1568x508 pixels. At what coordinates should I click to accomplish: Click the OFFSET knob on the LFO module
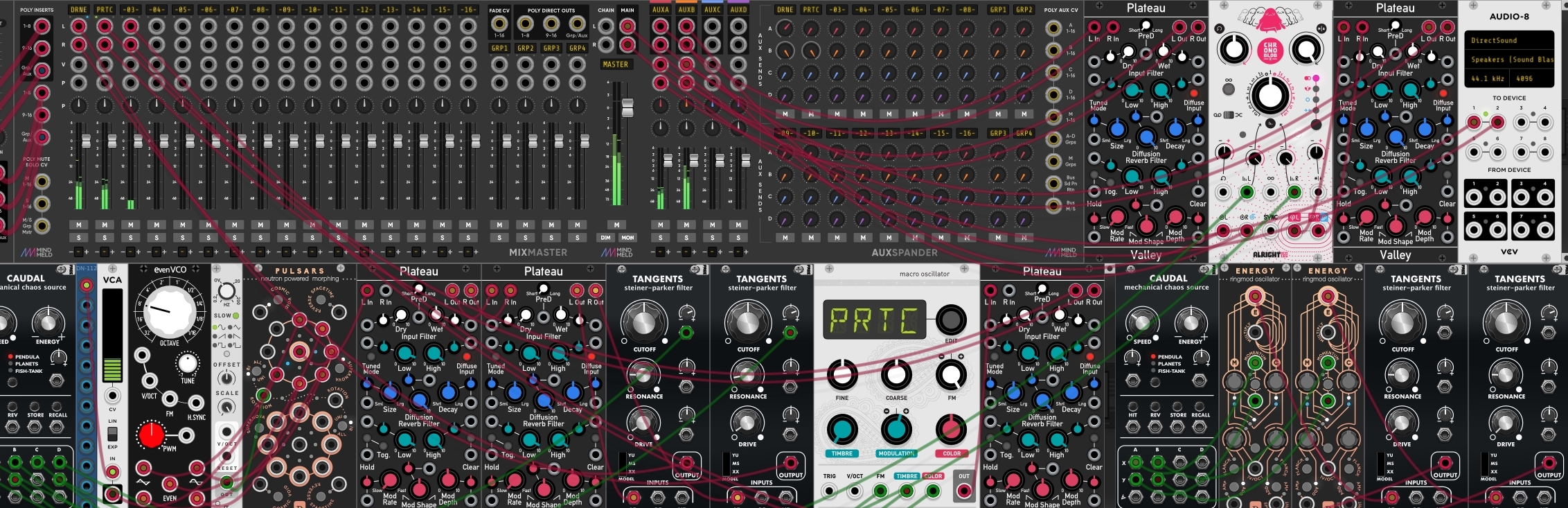(226, 378)
